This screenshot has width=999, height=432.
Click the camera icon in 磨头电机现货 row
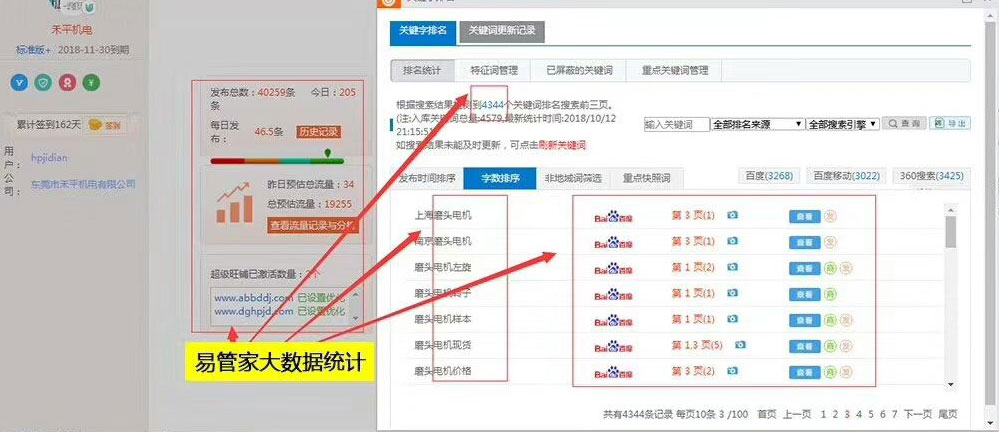pyautogui.click(x=741, y=344)
